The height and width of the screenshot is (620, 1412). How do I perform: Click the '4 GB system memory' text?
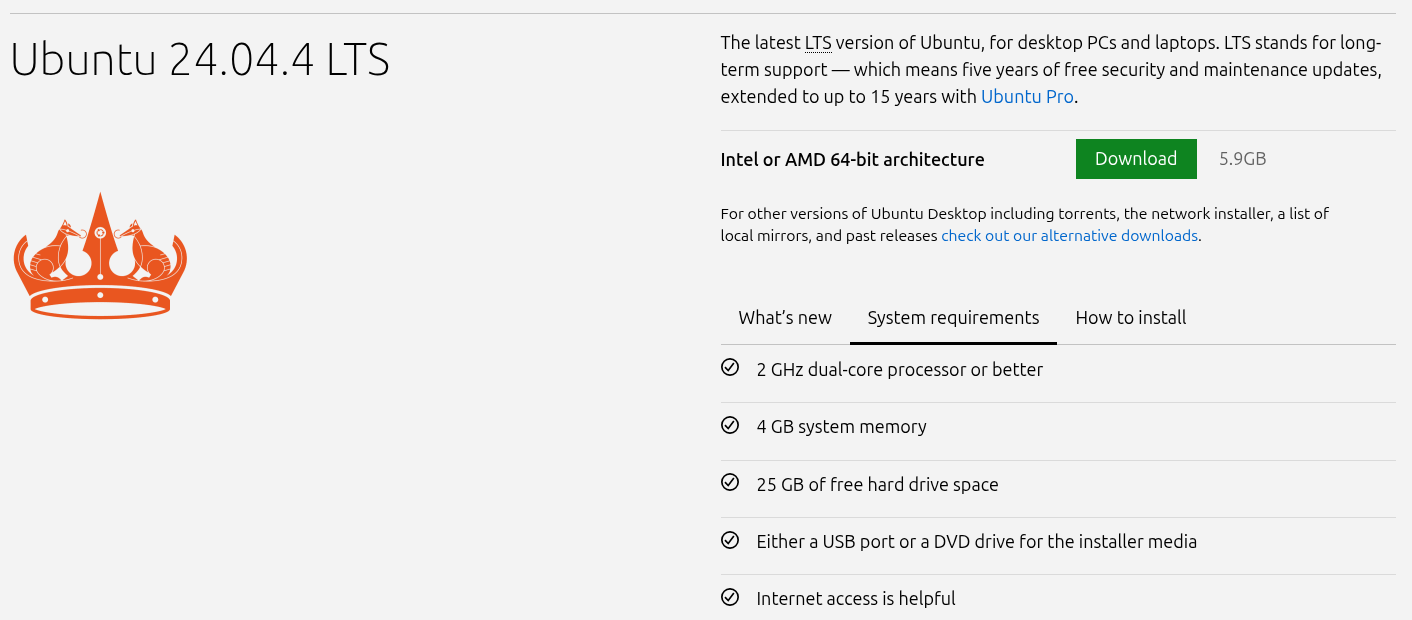(x=841, y=427)
